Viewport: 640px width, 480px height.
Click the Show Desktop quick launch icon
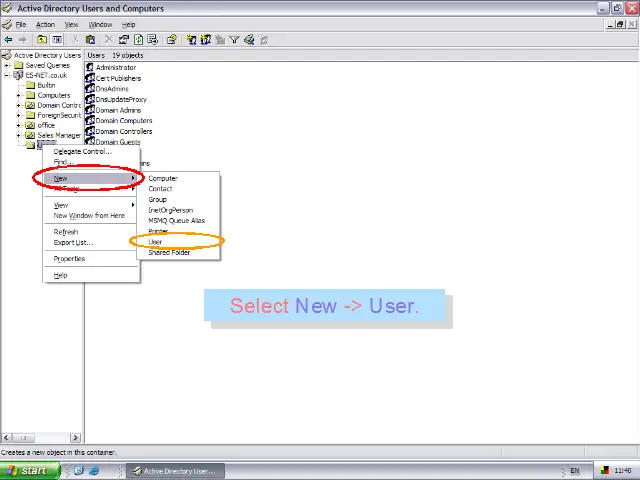click(x=79, y=471)
